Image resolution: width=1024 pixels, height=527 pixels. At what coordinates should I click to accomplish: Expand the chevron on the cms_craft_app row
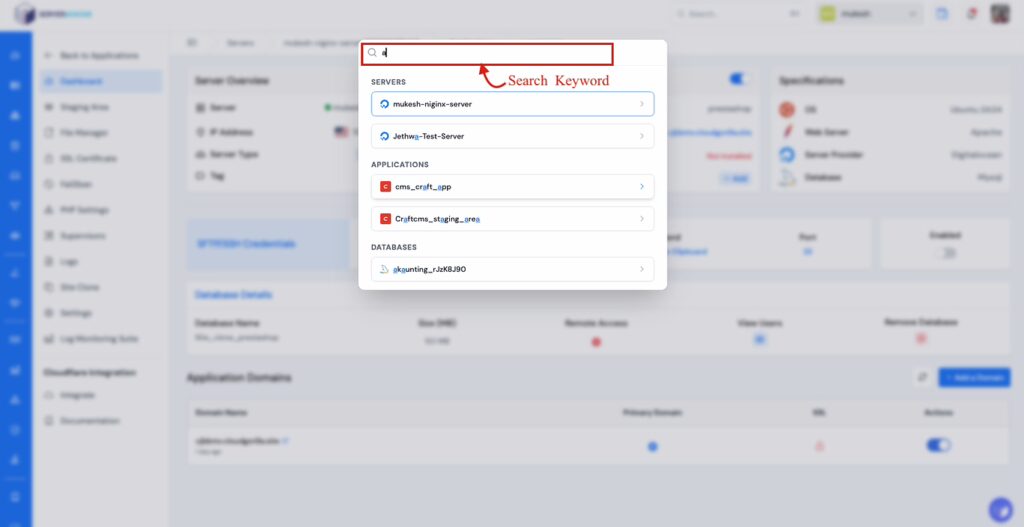pos(642,187)
